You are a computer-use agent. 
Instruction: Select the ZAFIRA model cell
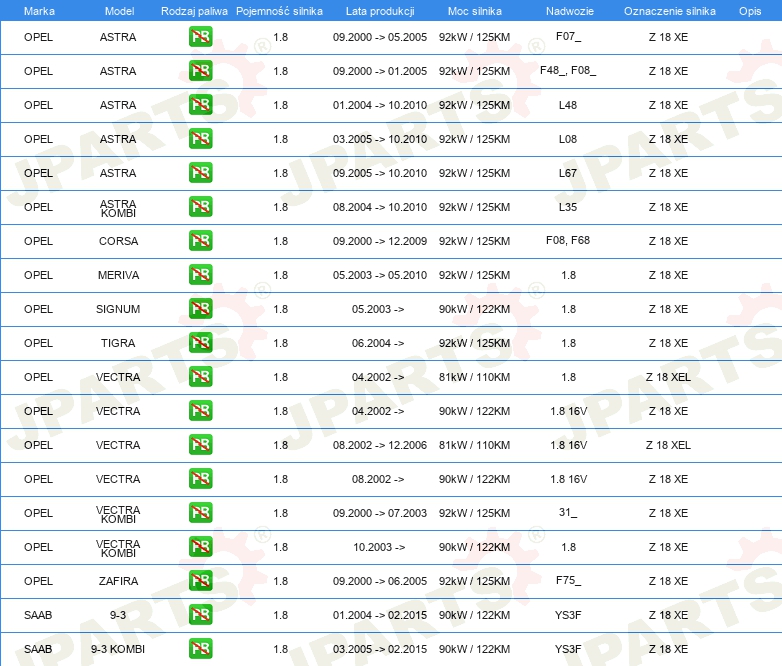pos(118,581)
